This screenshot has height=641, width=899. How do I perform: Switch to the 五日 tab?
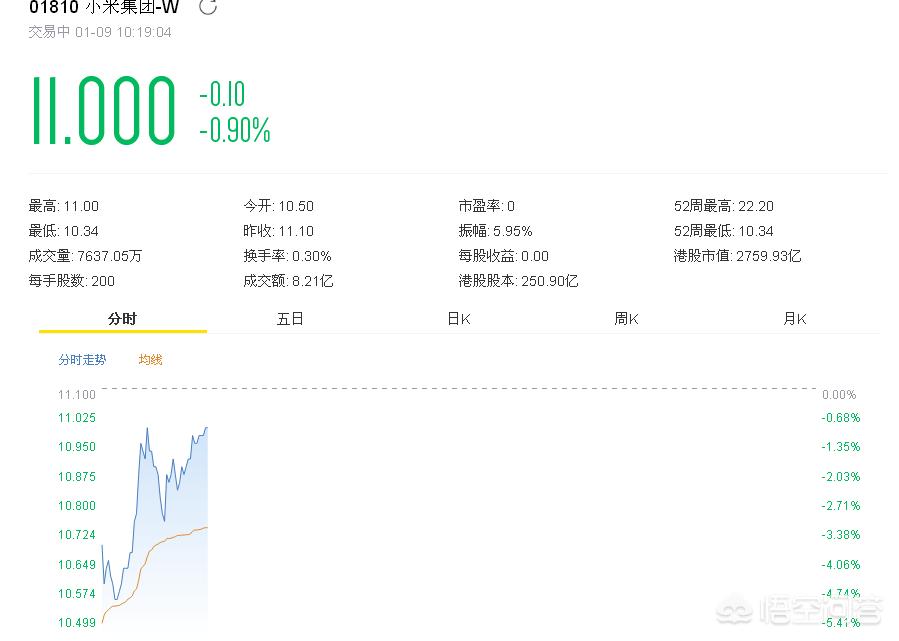coord(290,319)
